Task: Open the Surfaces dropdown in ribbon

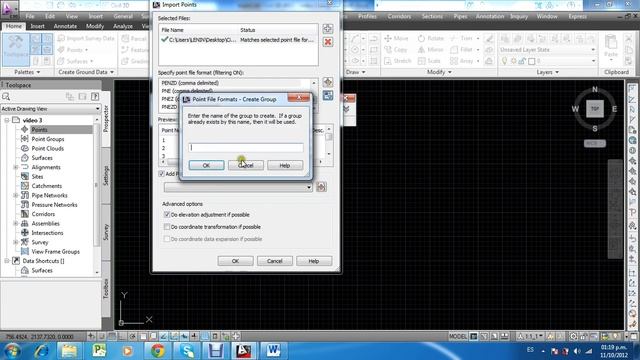Action: (x=76, y=61)
